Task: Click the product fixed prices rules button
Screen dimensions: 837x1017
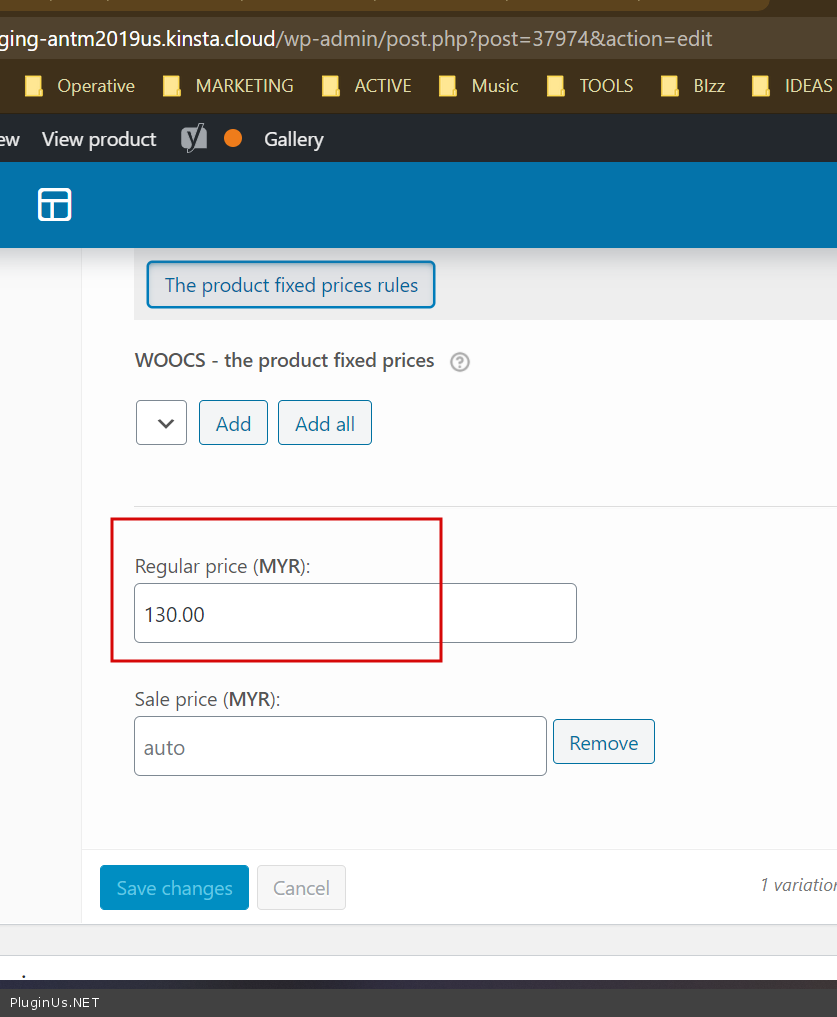Action: 291,285
